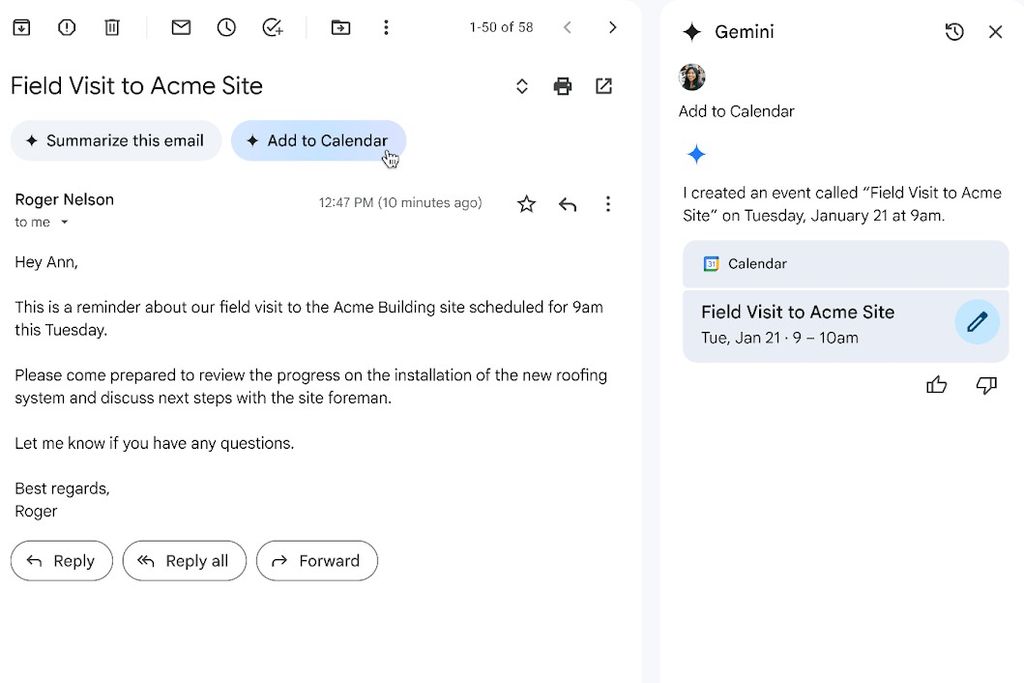This screenshot has height=683, width=1024.
Task: Open the email's three-dot options menu
Action: 608,203
